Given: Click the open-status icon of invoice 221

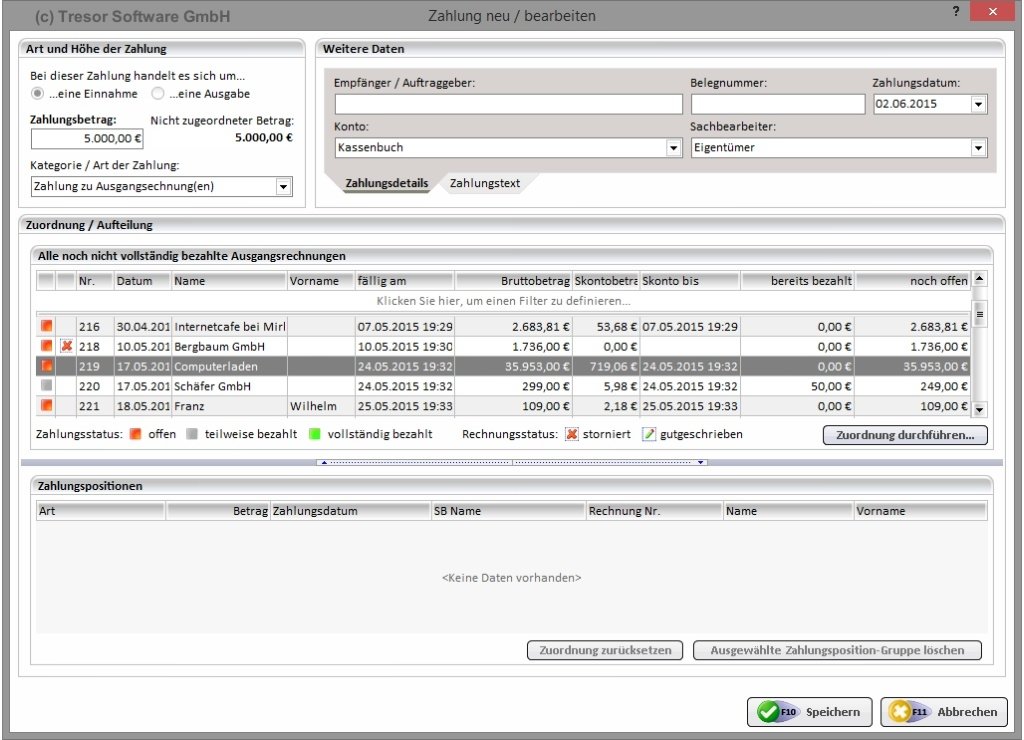Looking at the screenshot, I should click(x=46, y=405).
